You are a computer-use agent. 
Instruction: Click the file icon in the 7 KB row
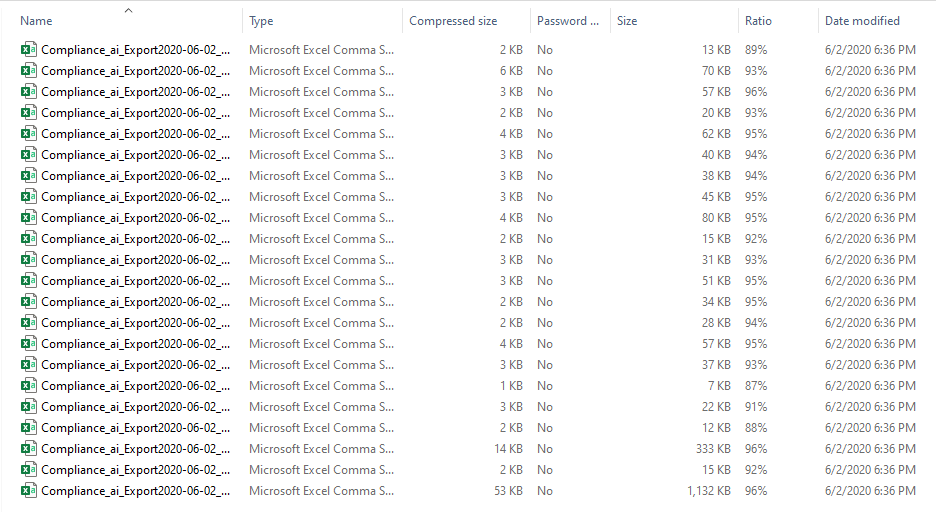tap(28, 385)
